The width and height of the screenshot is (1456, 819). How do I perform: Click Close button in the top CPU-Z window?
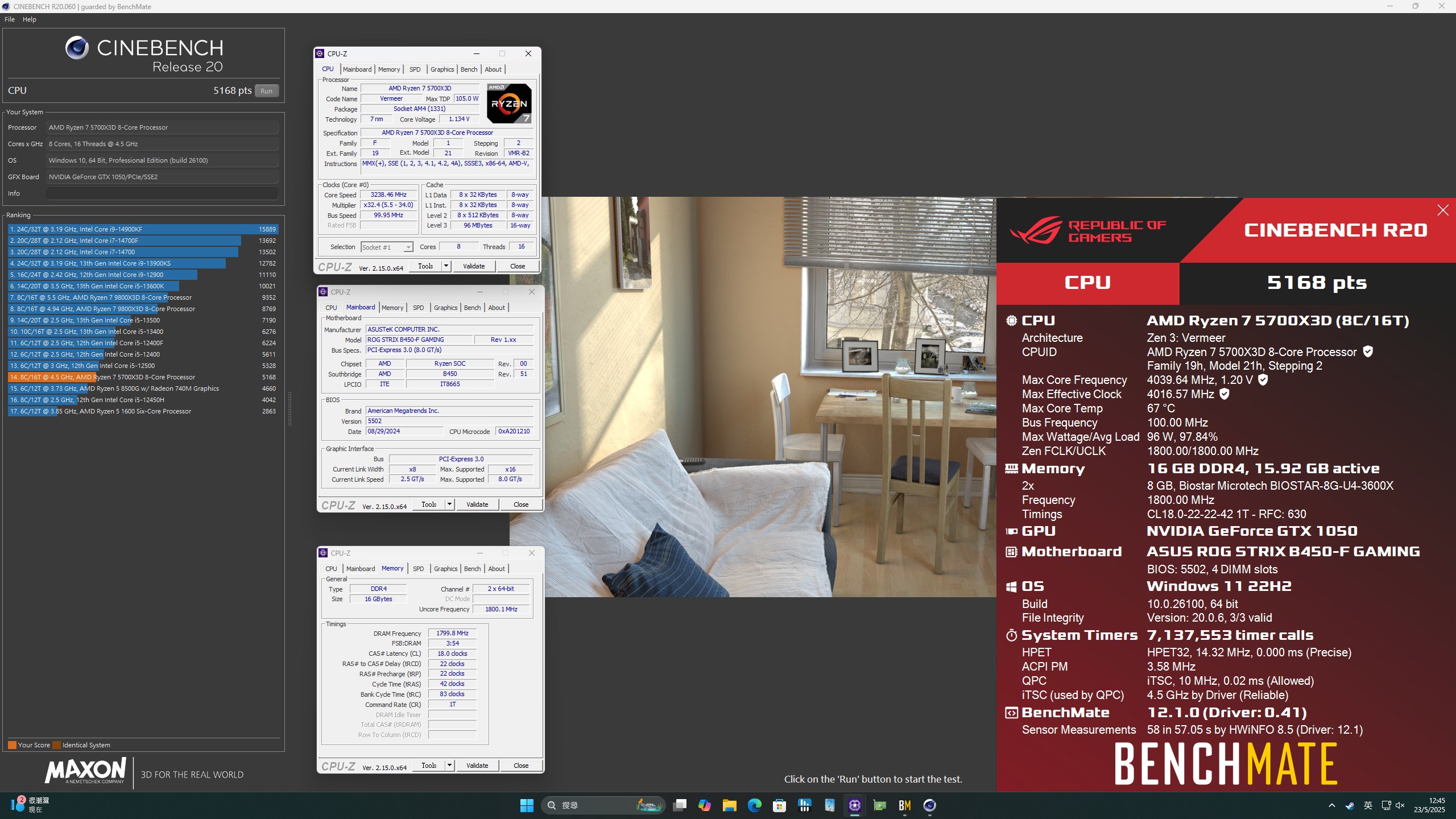(518, 266)
